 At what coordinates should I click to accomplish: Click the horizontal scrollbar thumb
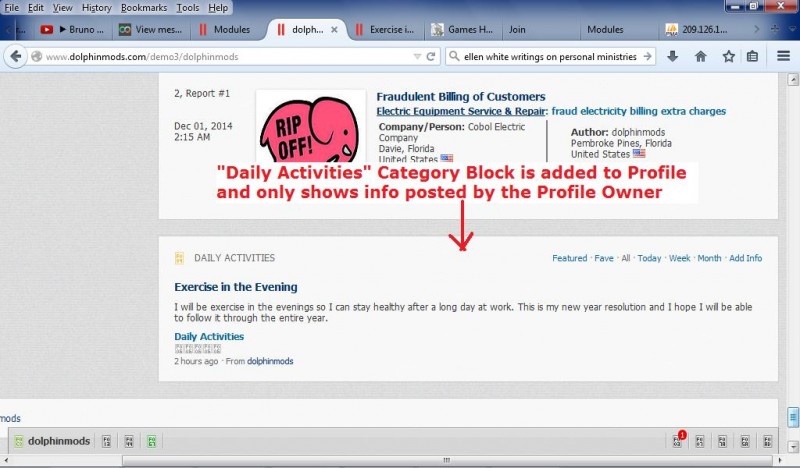(x=447, y=460)
